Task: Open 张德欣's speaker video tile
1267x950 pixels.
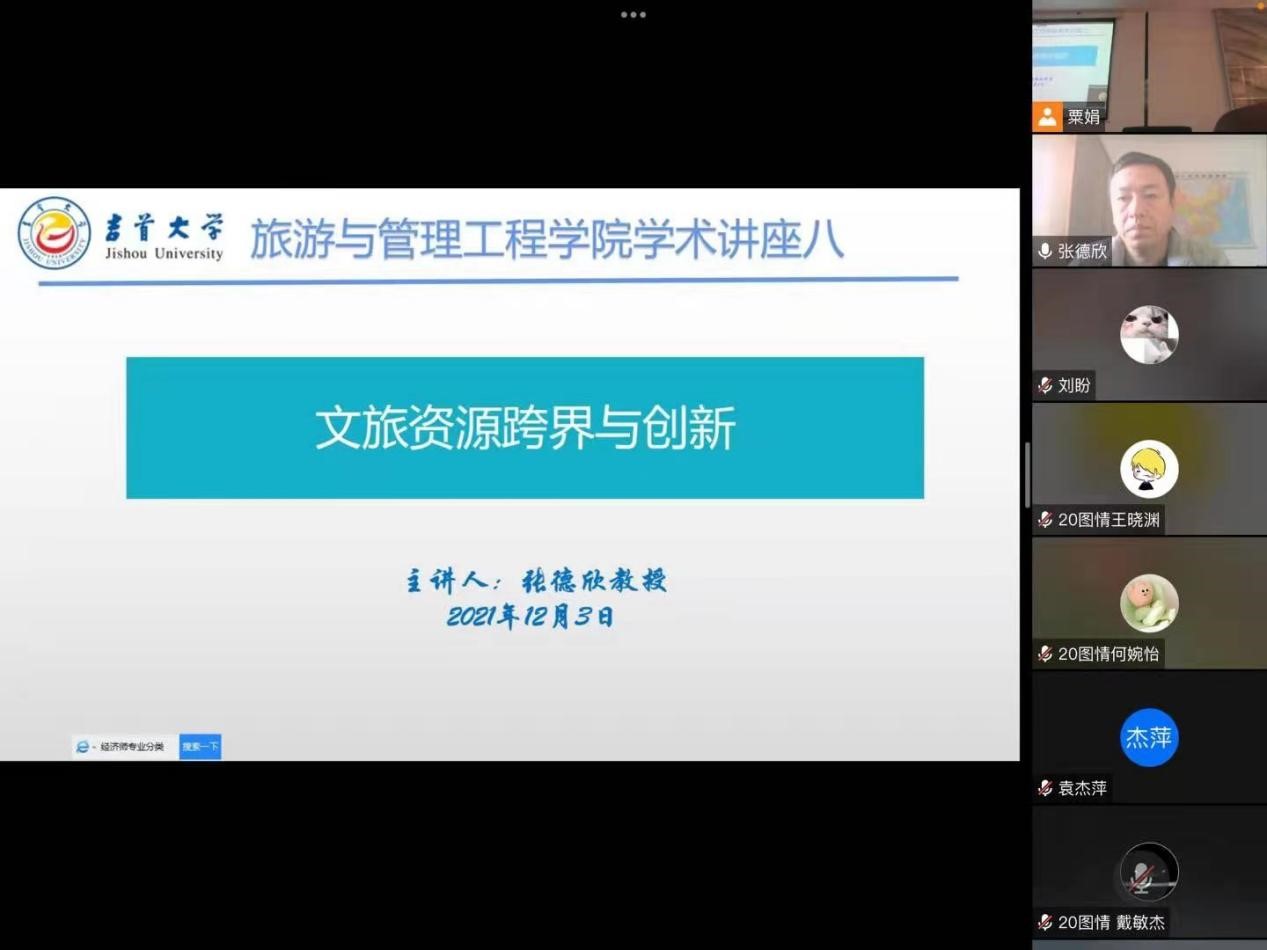Action: (1149, 200)
